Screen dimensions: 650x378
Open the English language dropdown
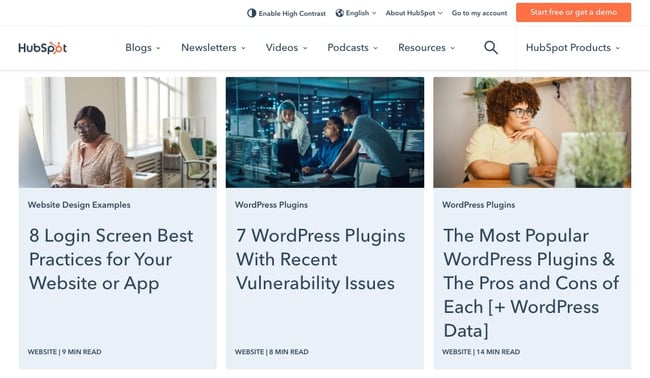356,13
